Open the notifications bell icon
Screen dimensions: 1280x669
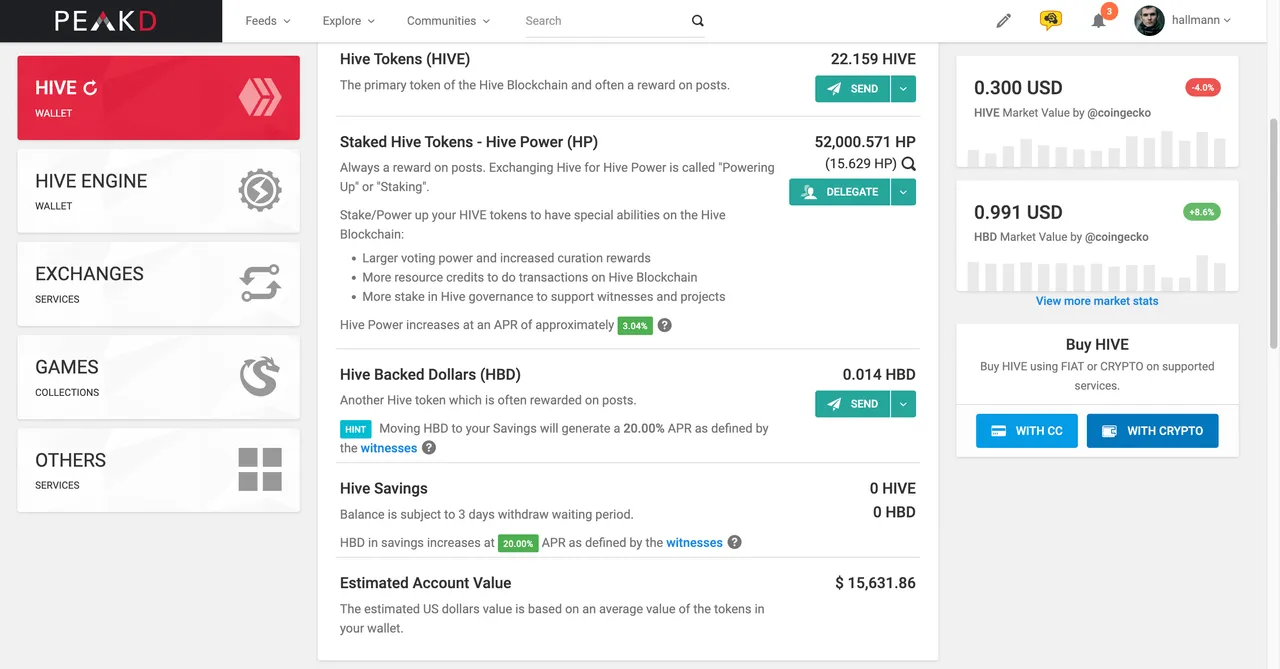click(x=1099, y=21)
